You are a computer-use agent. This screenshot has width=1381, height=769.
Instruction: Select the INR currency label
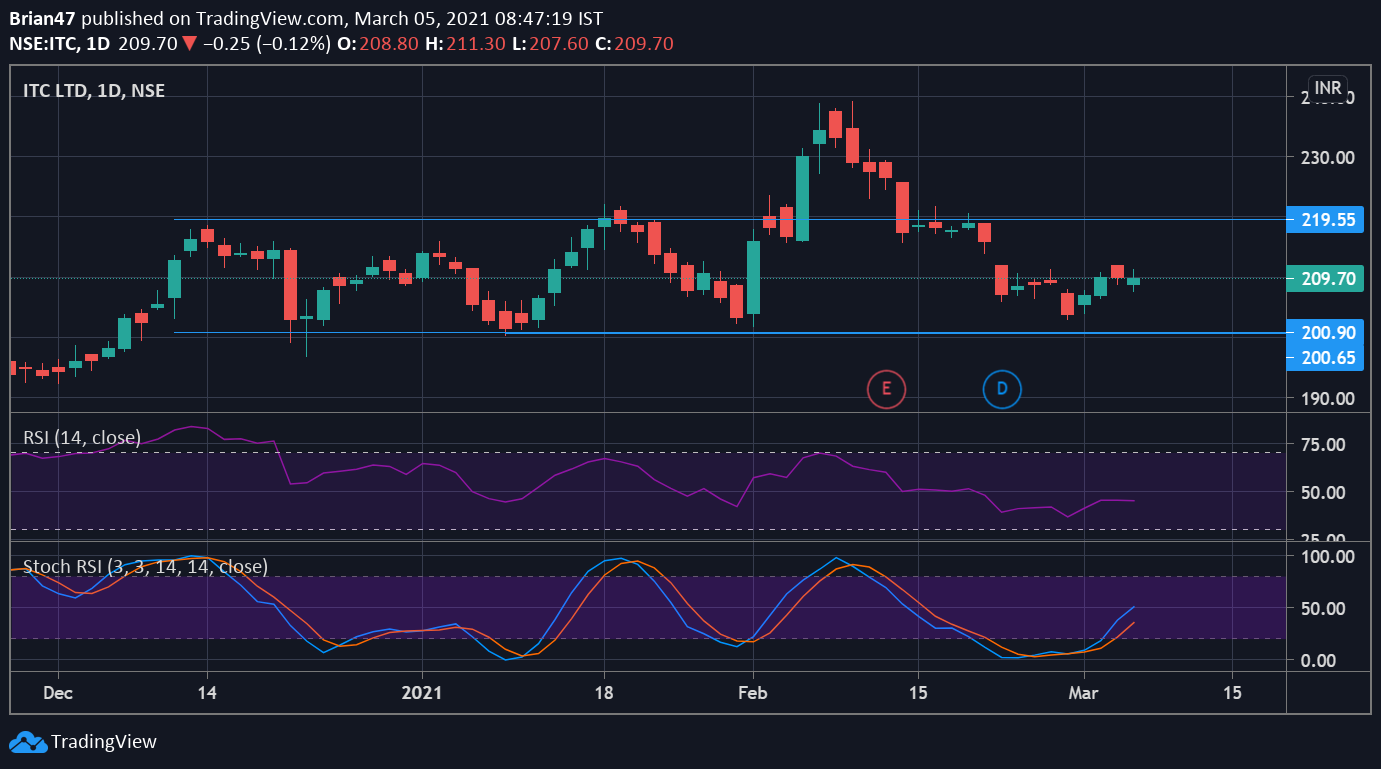[x=1328, y=87]
